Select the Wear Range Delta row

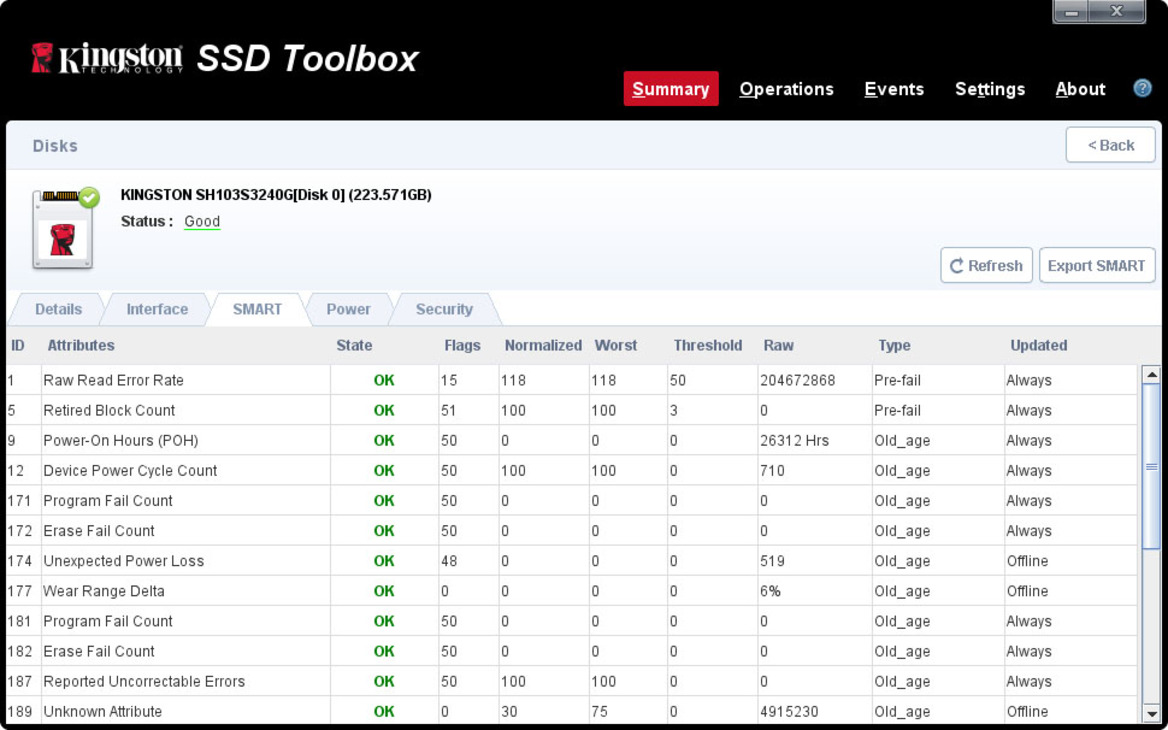(572, 591)
